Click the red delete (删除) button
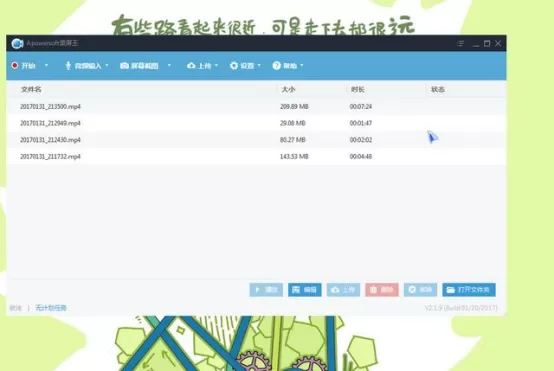554x371 pixels. (382, 290)
